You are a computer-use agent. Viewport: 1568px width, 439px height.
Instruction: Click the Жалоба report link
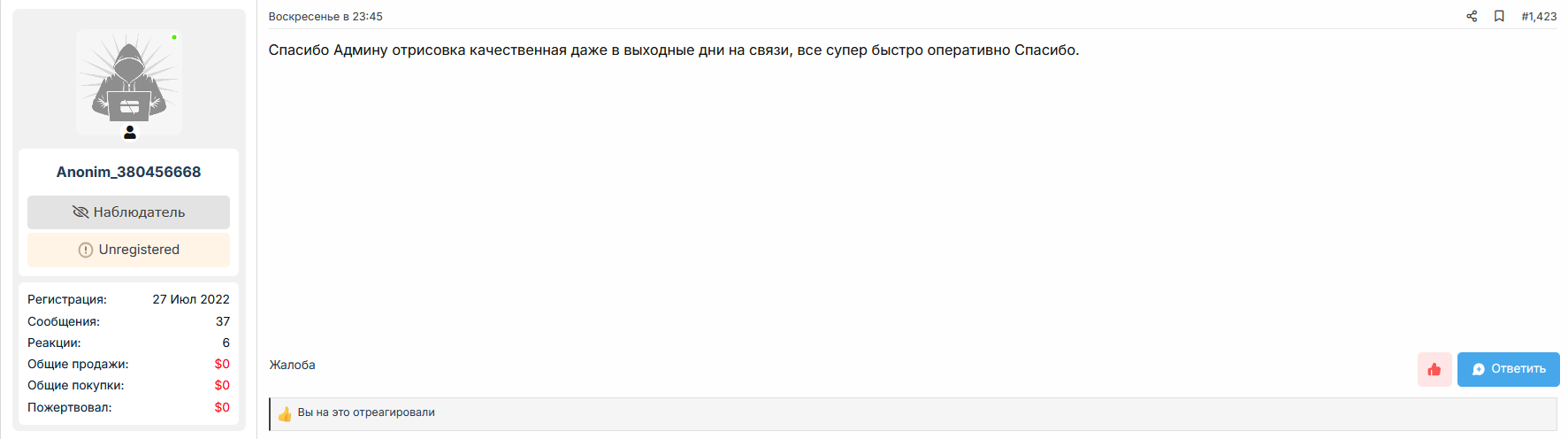point(293,365)
